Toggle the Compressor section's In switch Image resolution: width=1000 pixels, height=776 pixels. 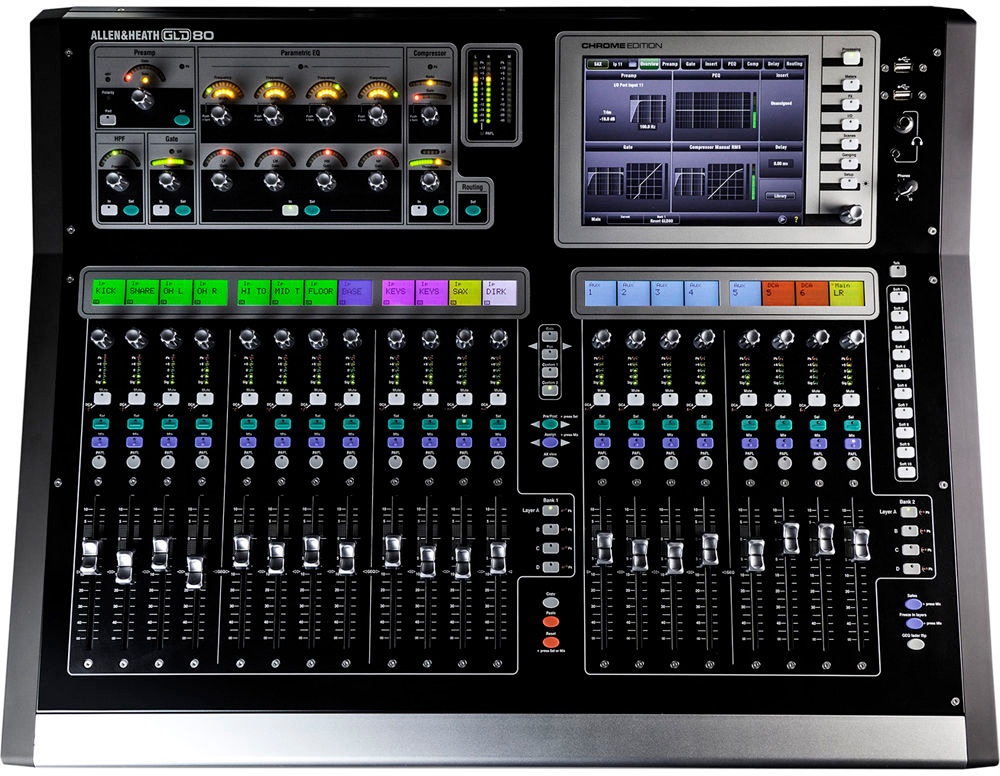[418, 210]
